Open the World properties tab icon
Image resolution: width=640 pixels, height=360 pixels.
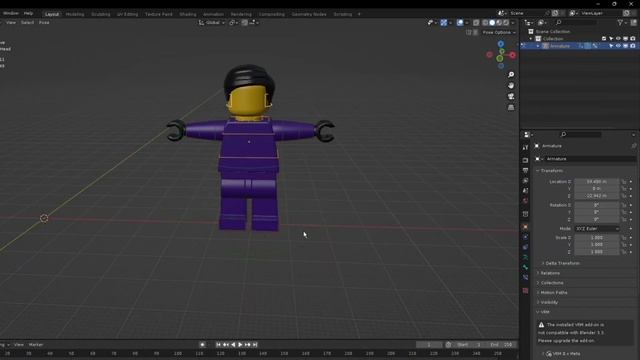click(x=525, y=201)
